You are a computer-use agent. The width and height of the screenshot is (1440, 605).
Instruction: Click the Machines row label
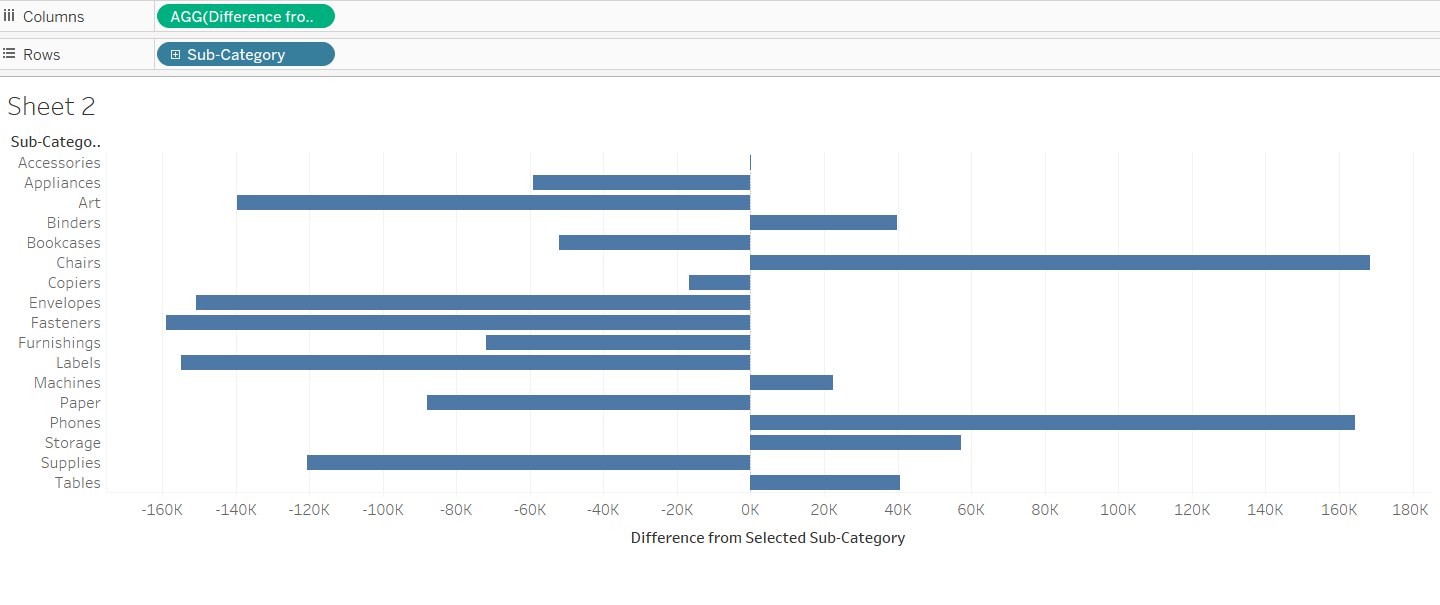point(67,382)
